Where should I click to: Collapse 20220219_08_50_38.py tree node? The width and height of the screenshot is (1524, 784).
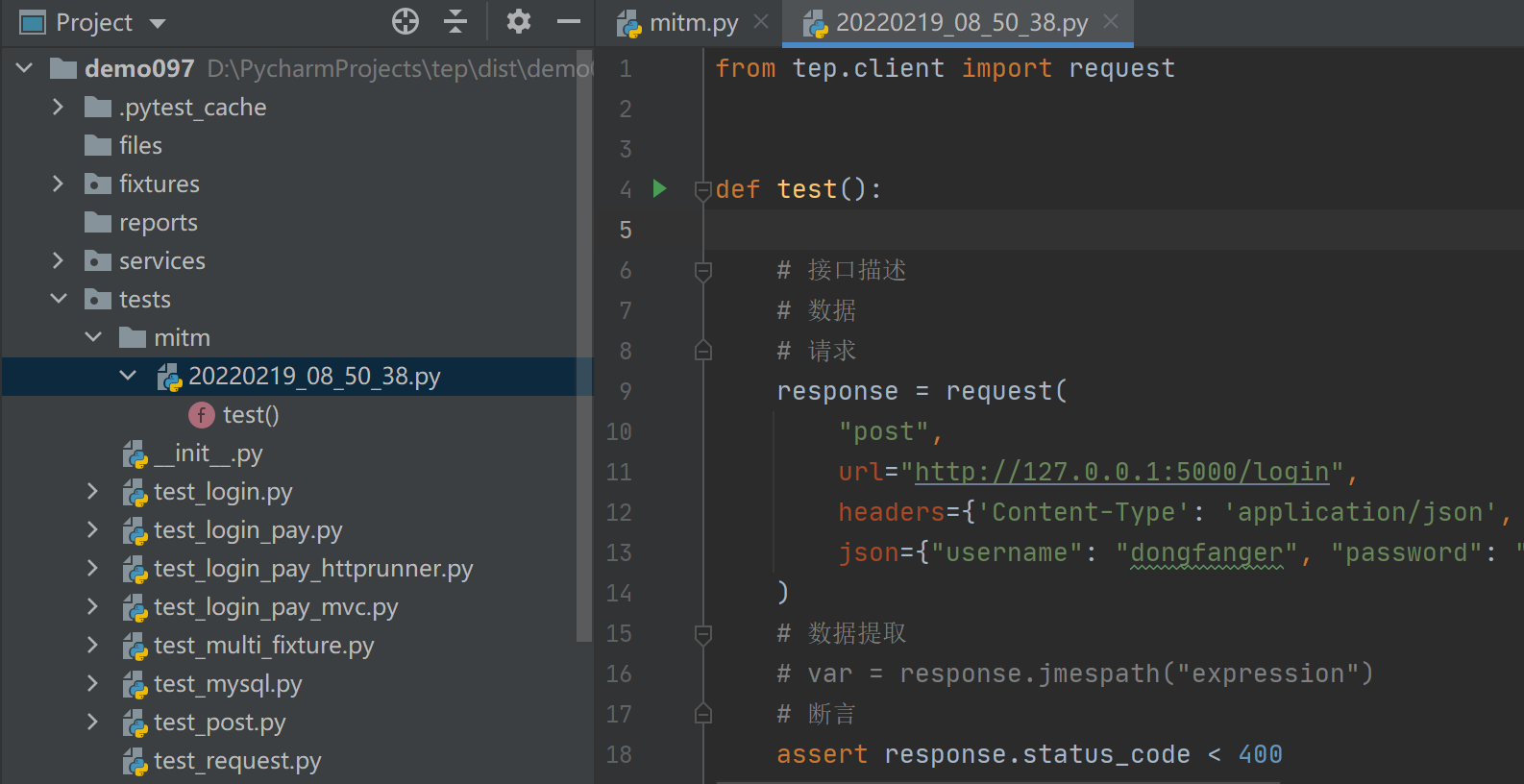coord(128,376)
